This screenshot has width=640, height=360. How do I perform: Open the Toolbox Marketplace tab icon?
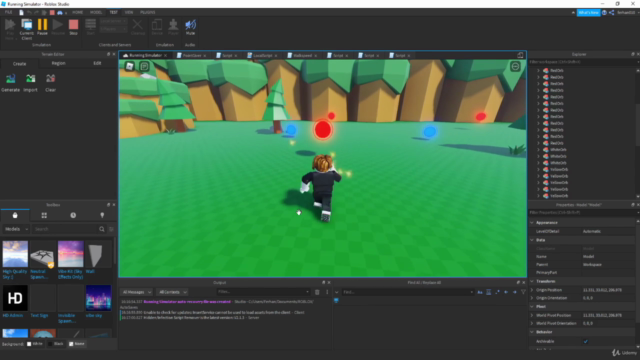(x=15, y=215)
